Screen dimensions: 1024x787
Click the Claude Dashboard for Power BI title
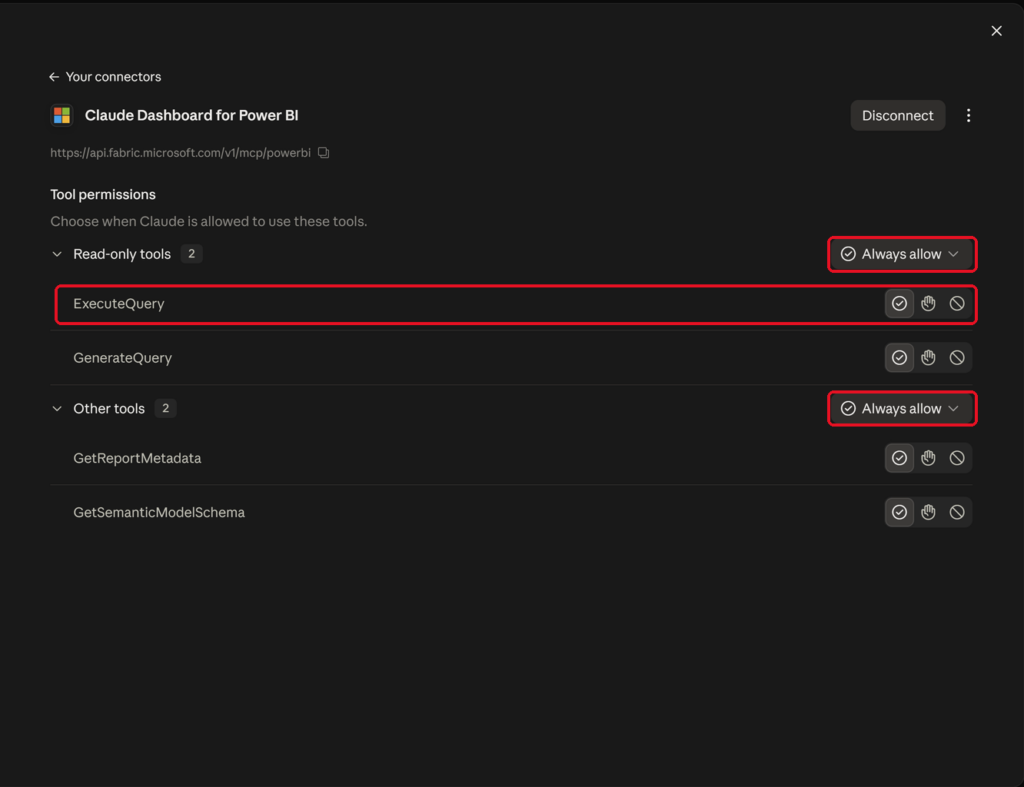(191, 116)
